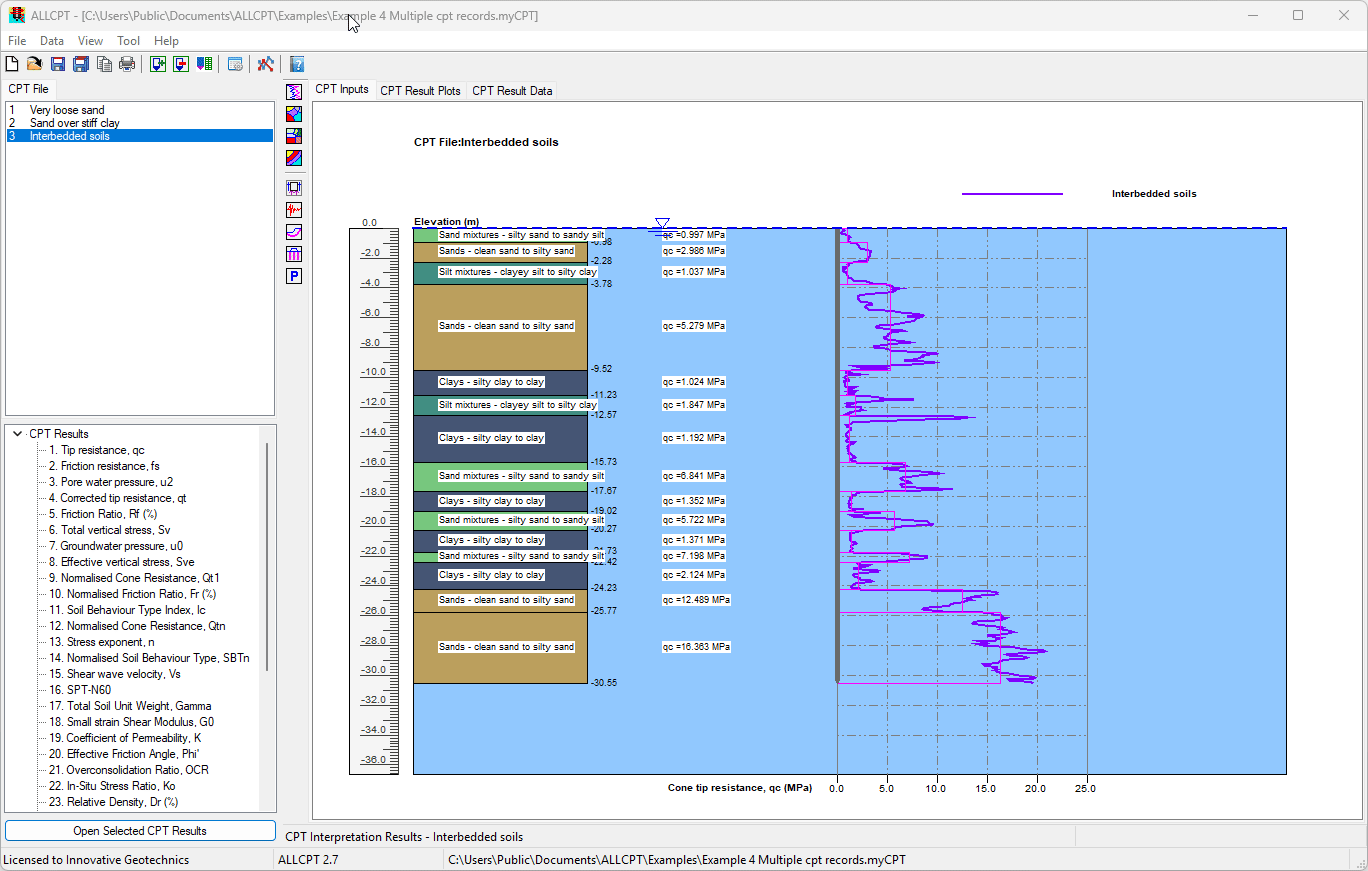1368x871 pixels.
Task: Open the window settings gear icon
Action: coord(235,64)
